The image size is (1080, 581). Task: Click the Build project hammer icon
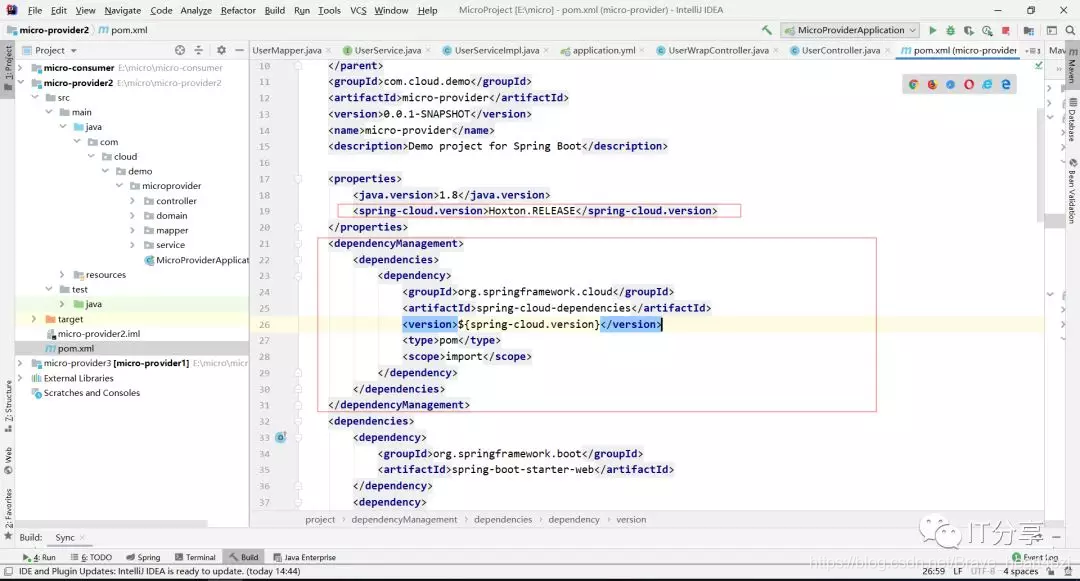767,30
